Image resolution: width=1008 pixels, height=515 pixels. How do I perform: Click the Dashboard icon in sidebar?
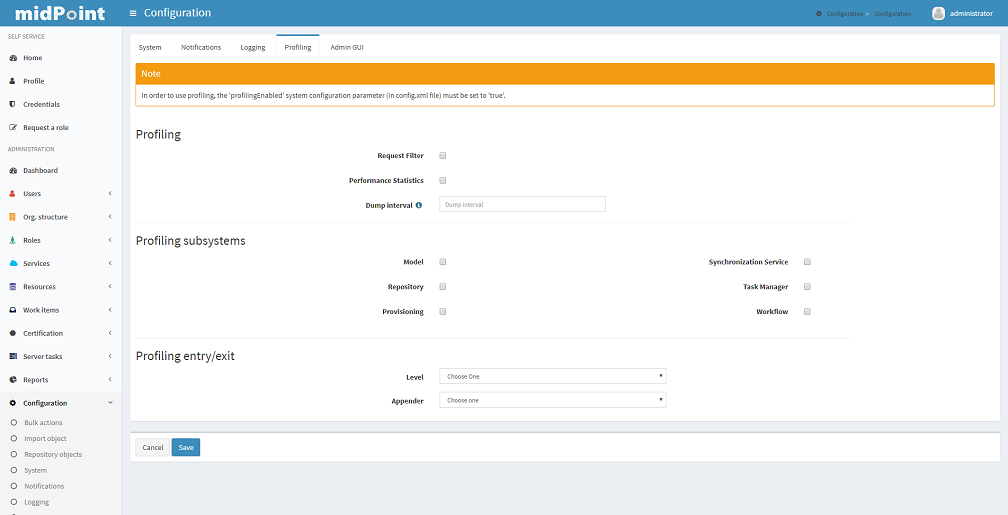13,171
